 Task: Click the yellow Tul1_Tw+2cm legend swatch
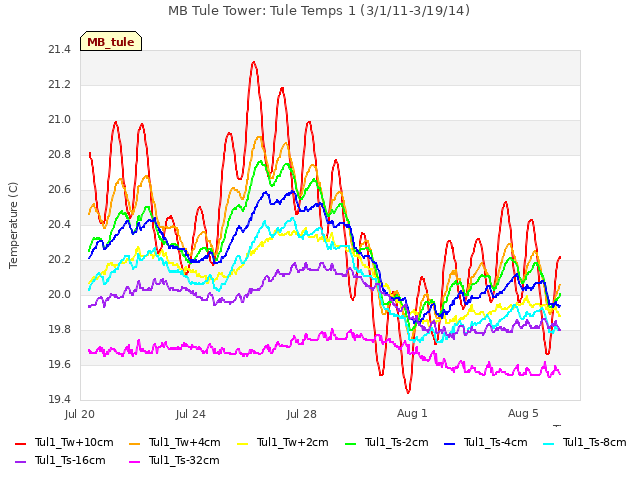[x=242, y=443]
